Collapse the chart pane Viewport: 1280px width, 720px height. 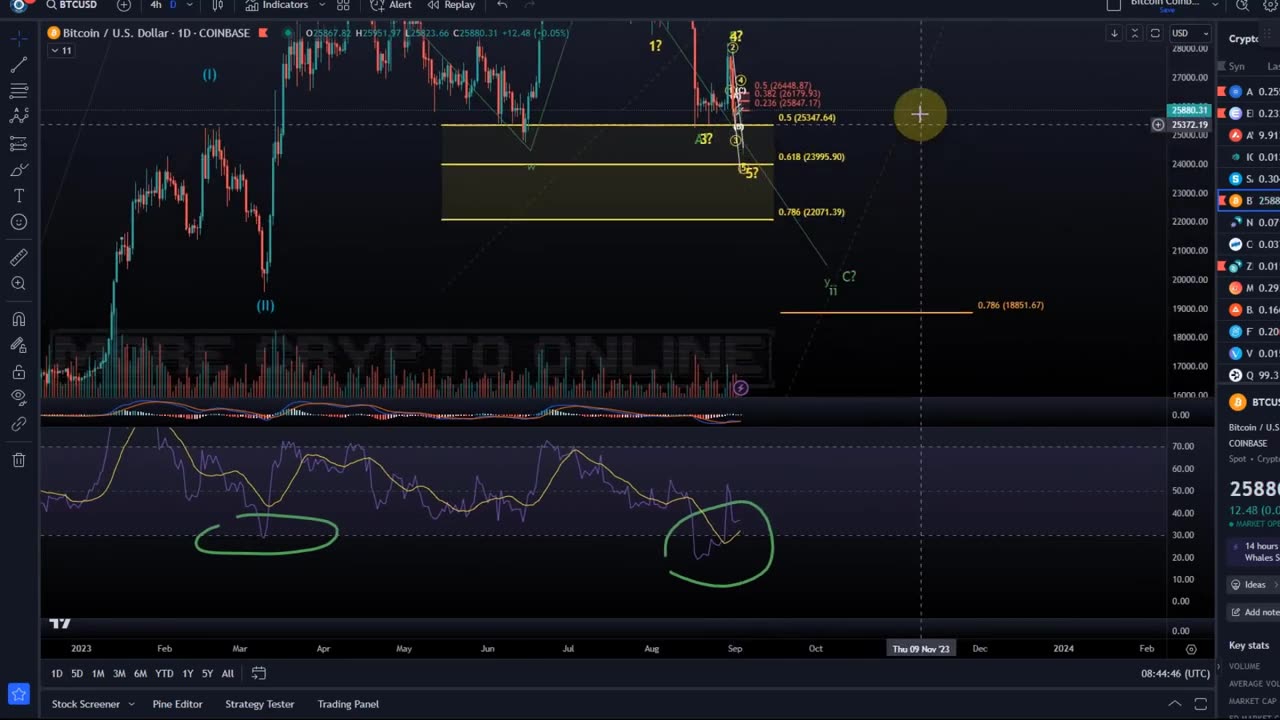click(x=1134, y=33)
